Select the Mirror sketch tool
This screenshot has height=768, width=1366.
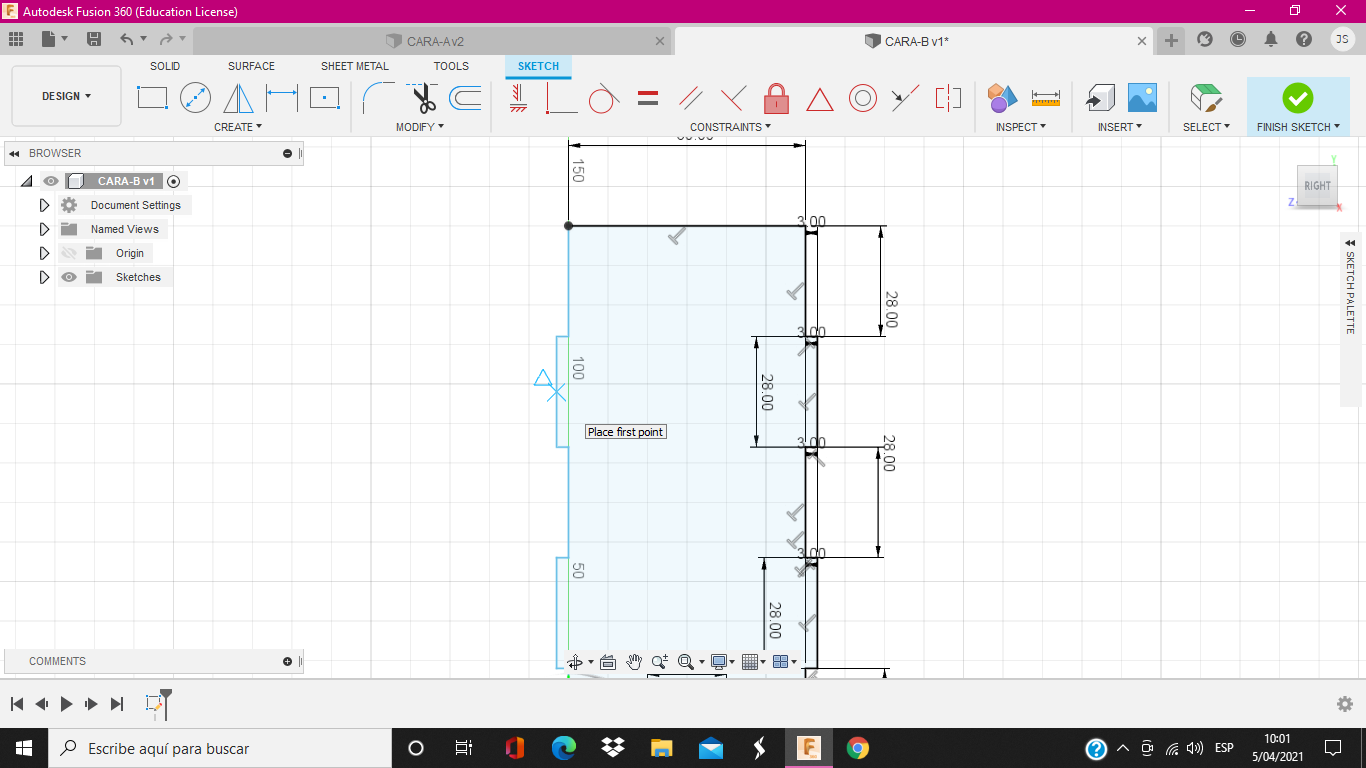pos(238,98)
